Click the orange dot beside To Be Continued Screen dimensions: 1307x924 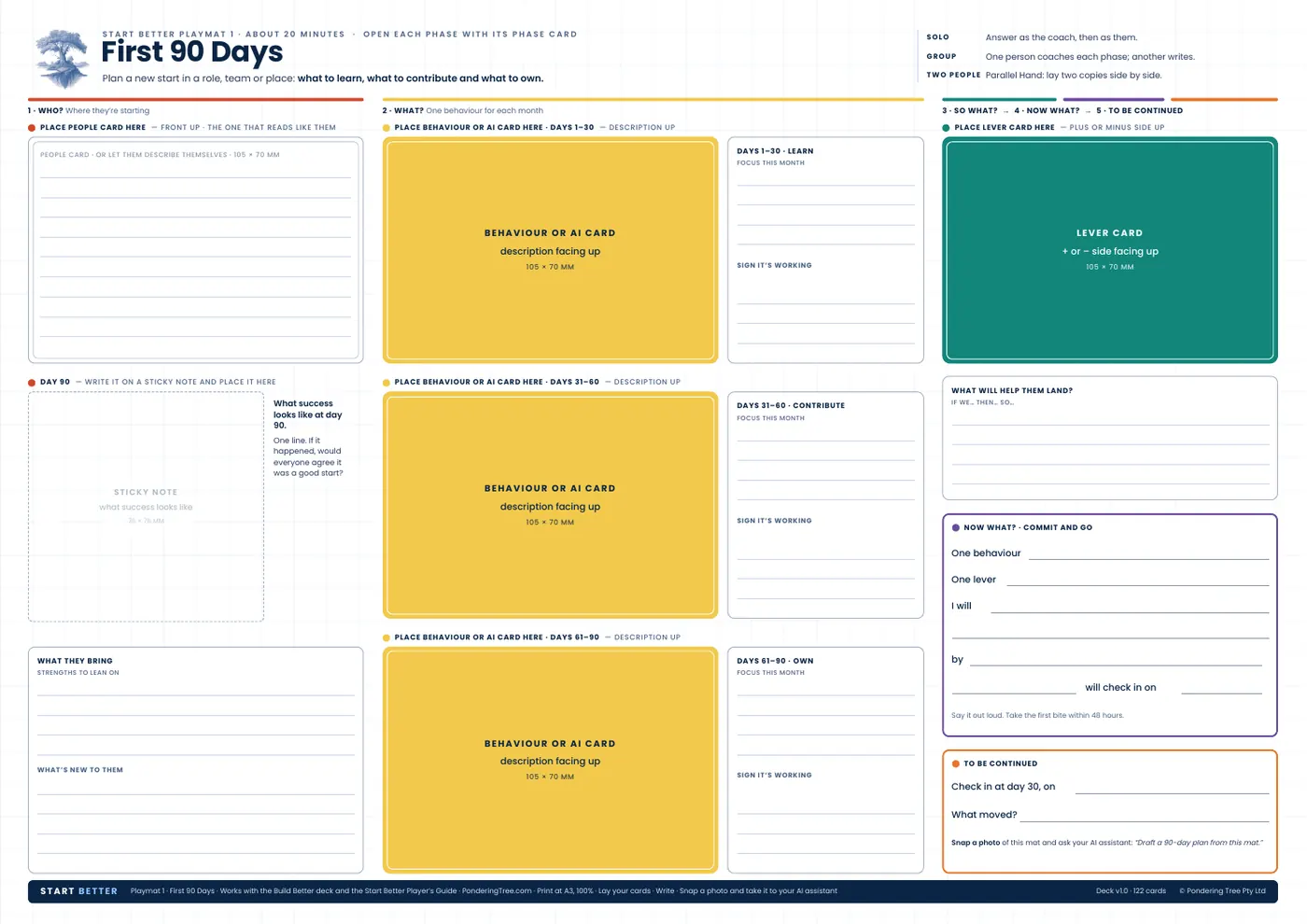pos(956,764)
